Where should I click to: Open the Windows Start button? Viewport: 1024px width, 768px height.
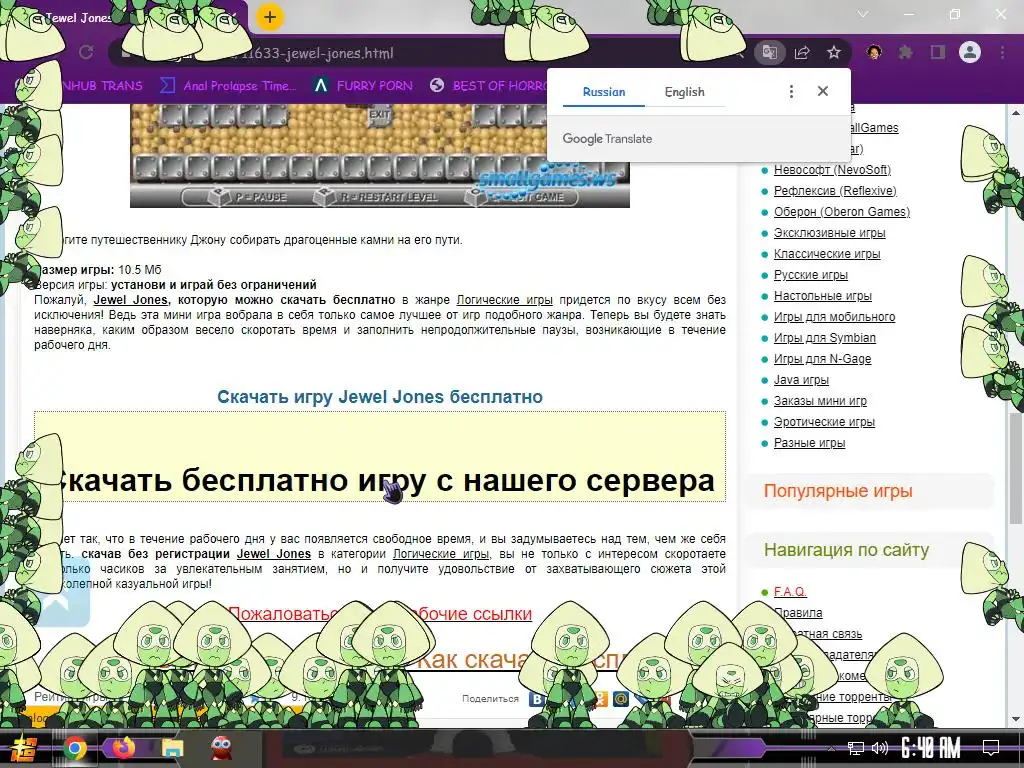[x=24, y=748]
